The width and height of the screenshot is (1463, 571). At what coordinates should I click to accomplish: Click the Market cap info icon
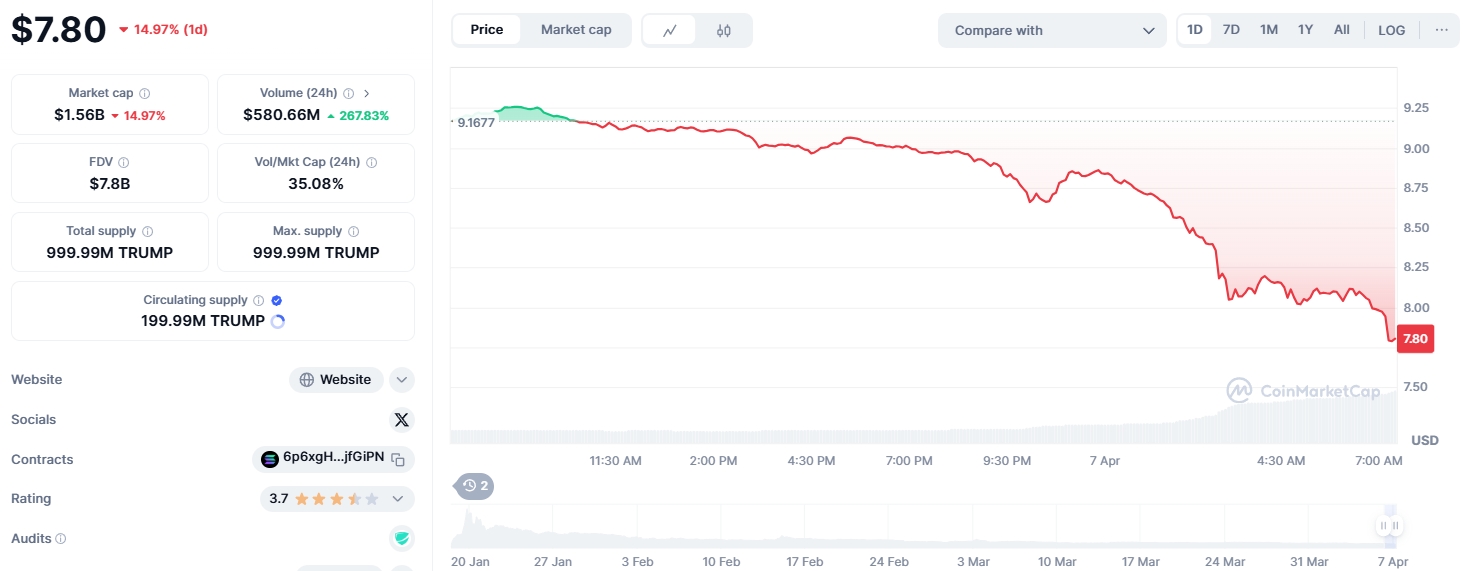[145, 93]
